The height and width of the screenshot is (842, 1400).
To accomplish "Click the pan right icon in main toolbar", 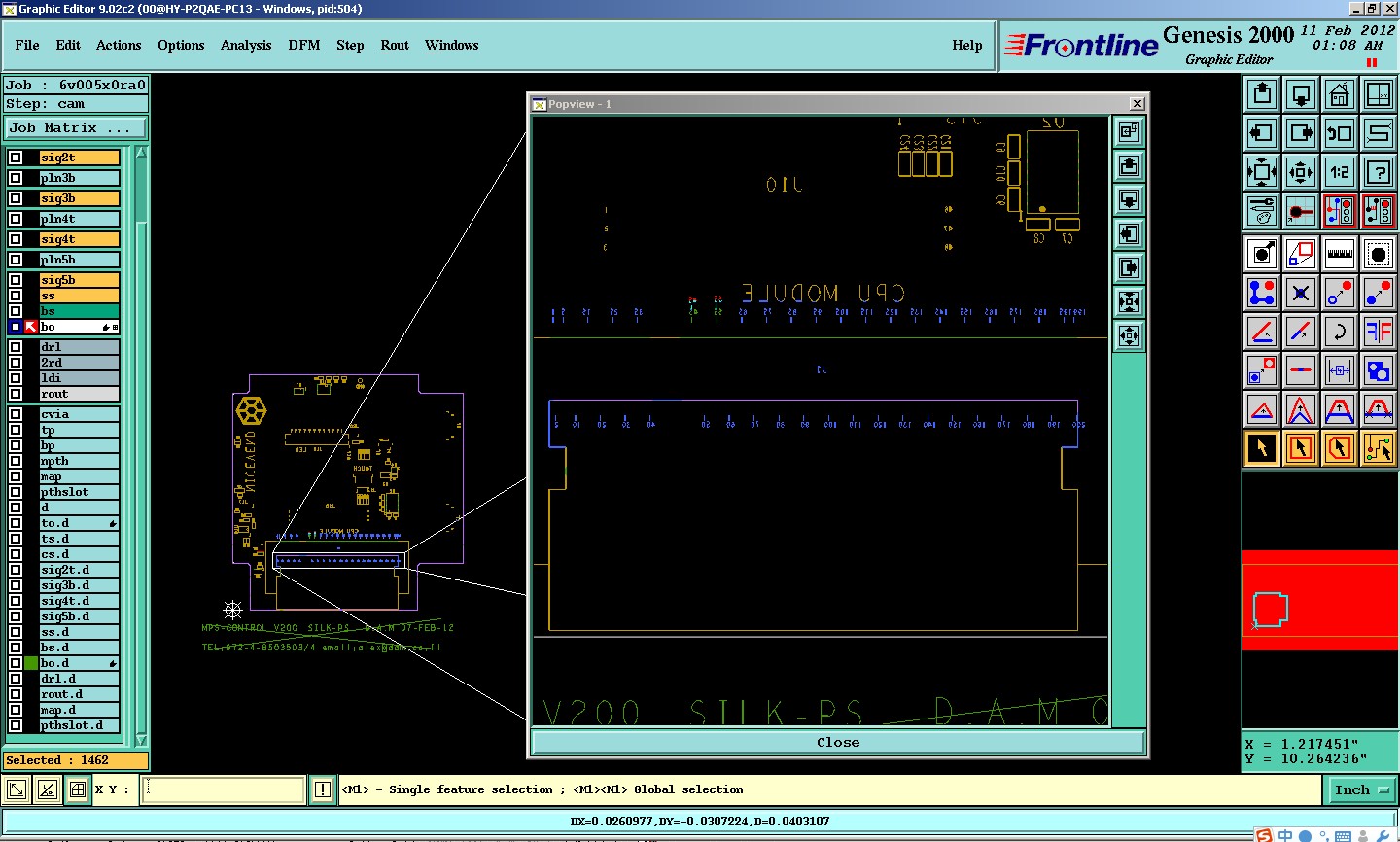I will (1301, 133).
